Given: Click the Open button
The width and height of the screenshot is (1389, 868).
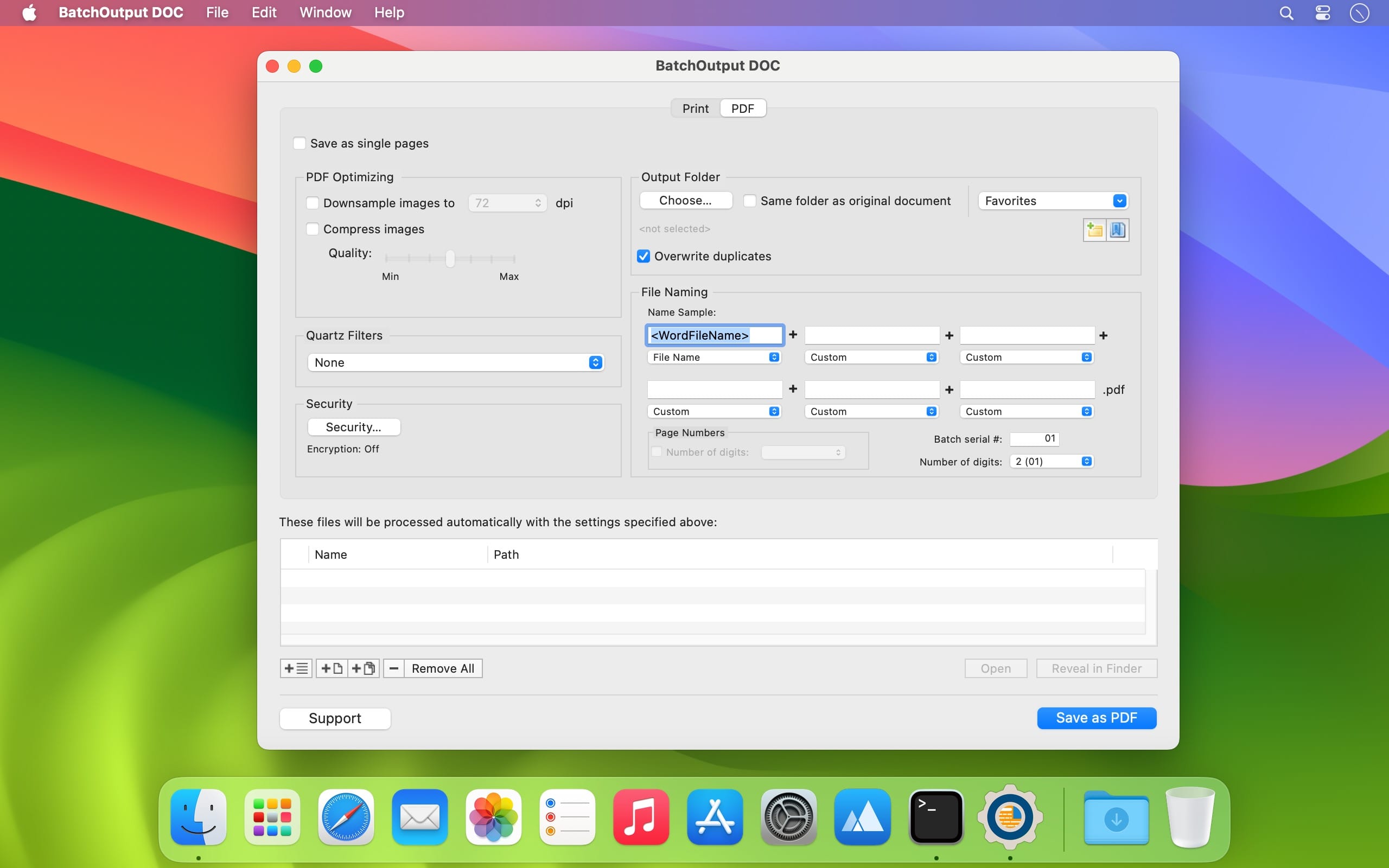Looking at the screenshot, I should [x=996, y=668].
